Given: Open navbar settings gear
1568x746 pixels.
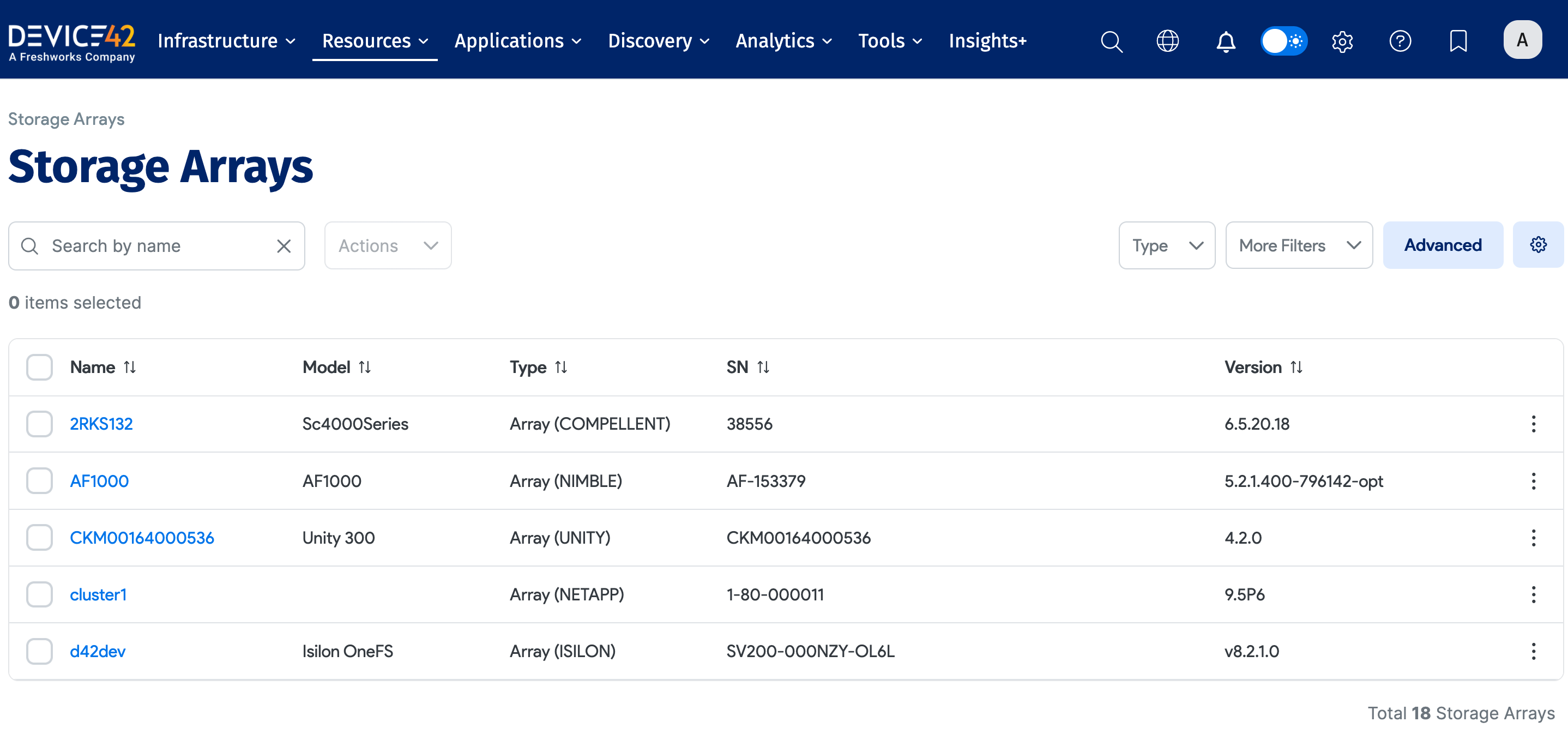Looking at the screenshot, I should (x=1342, y=41).
